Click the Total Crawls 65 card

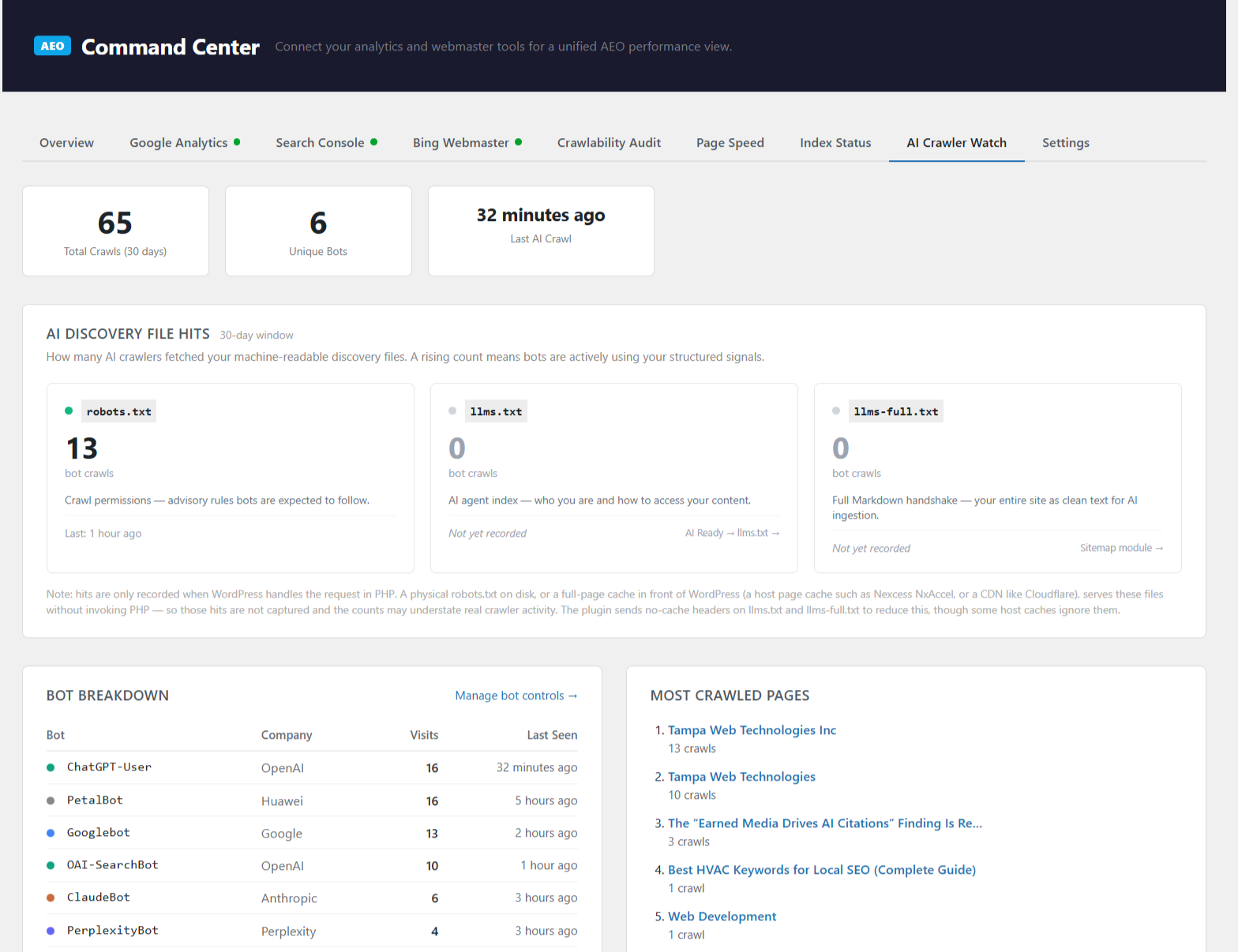tap(115, 231)
